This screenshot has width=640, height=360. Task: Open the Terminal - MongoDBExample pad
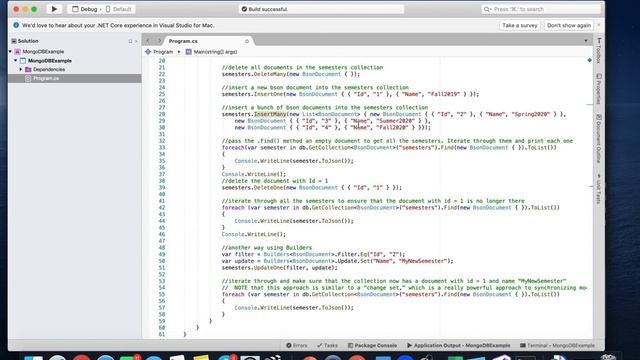click(x=557, y=345)
